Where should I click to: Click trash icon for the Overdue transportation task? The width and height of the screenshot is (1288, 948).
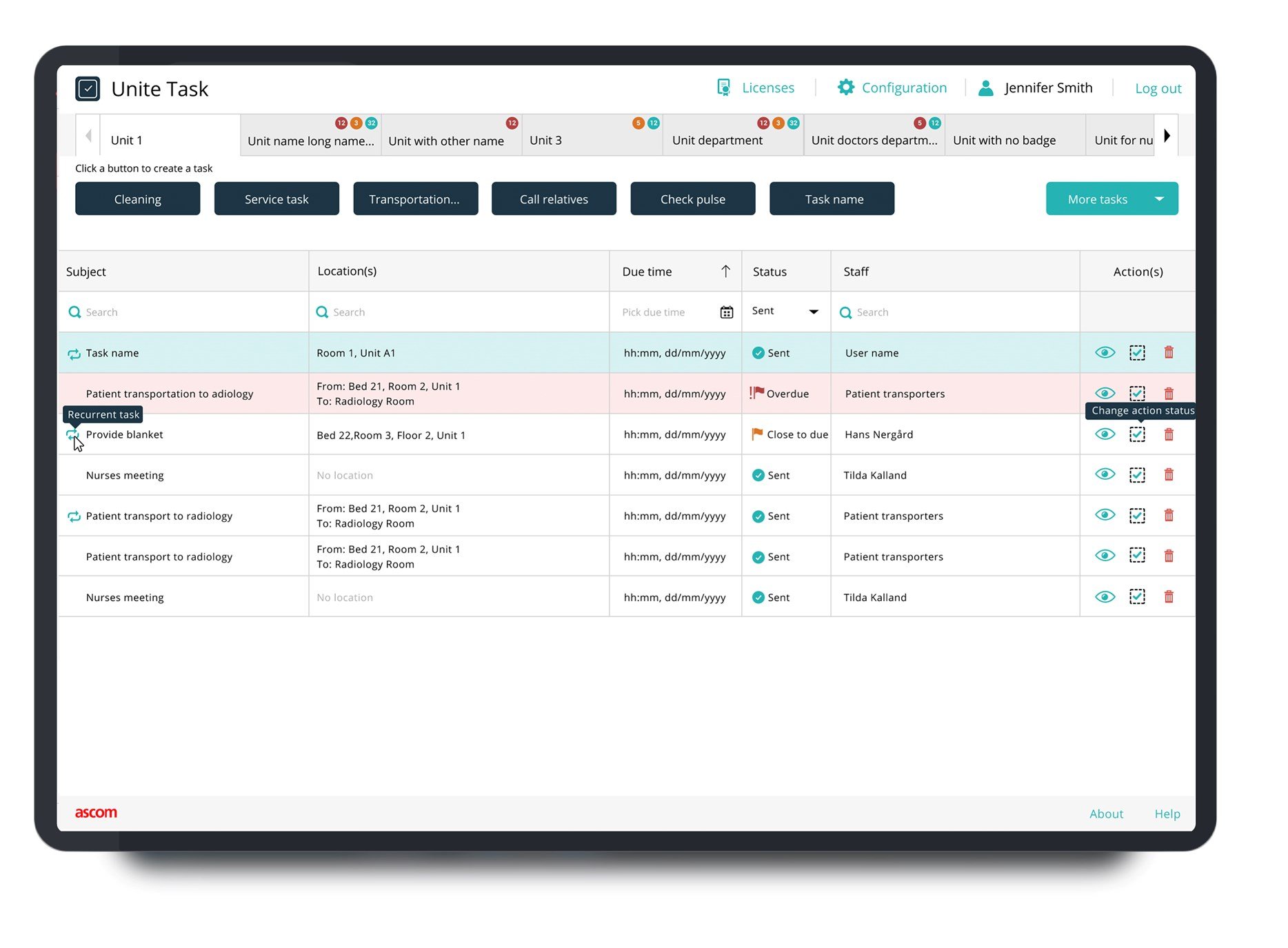point(1169,394)
